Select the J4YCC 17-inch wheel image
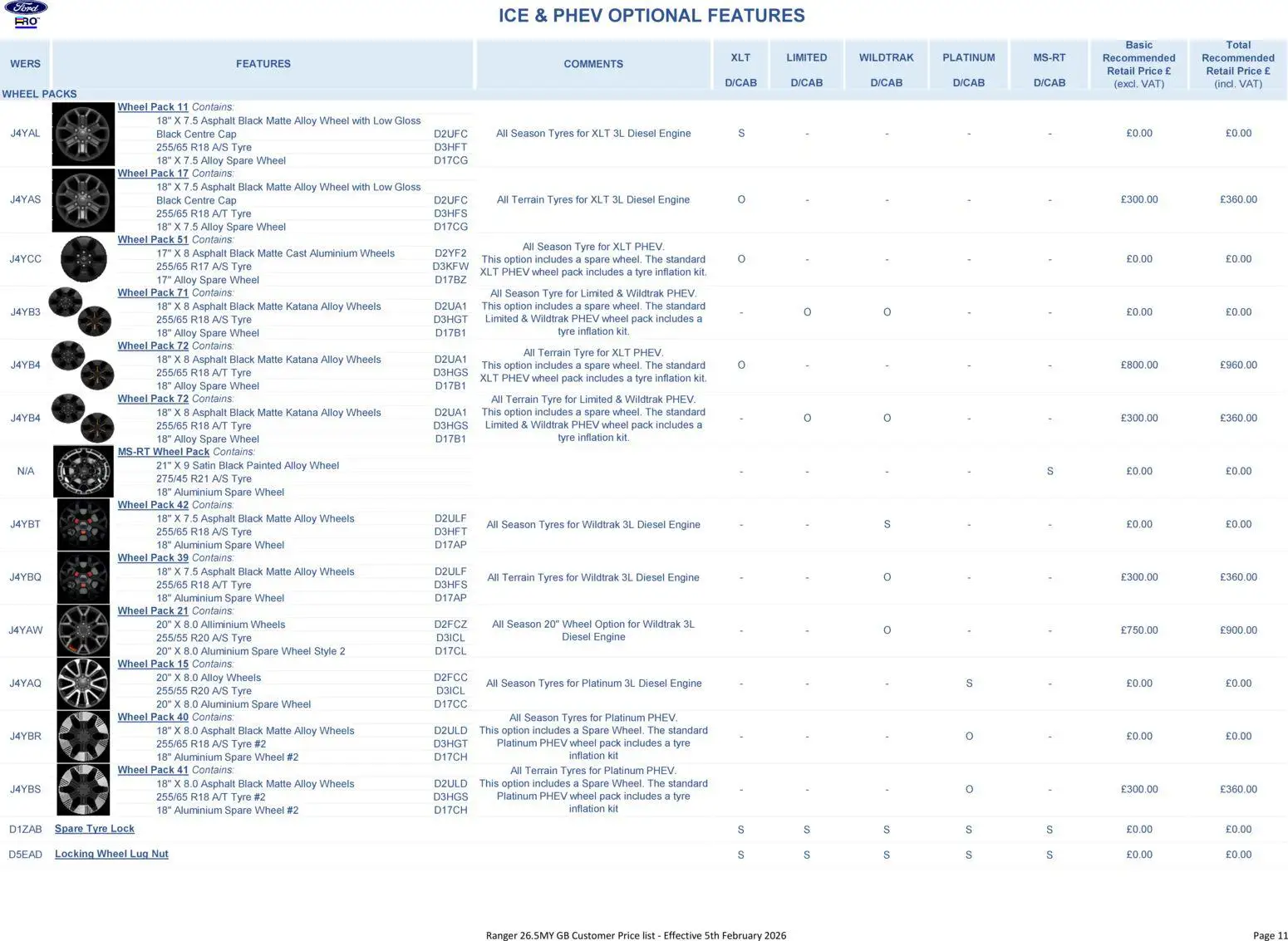This screenshot has width=1288, height=941. 83,259
